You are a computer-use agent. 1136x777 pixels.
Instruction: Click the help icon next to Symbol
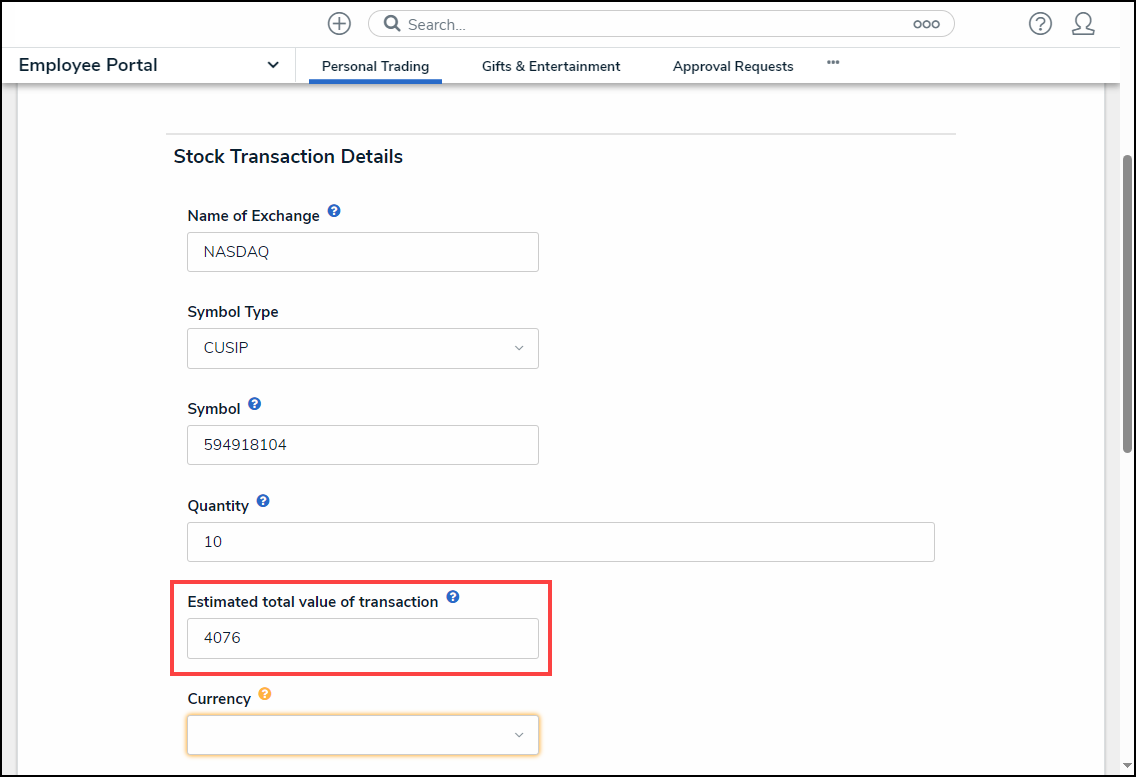(254, 403)
